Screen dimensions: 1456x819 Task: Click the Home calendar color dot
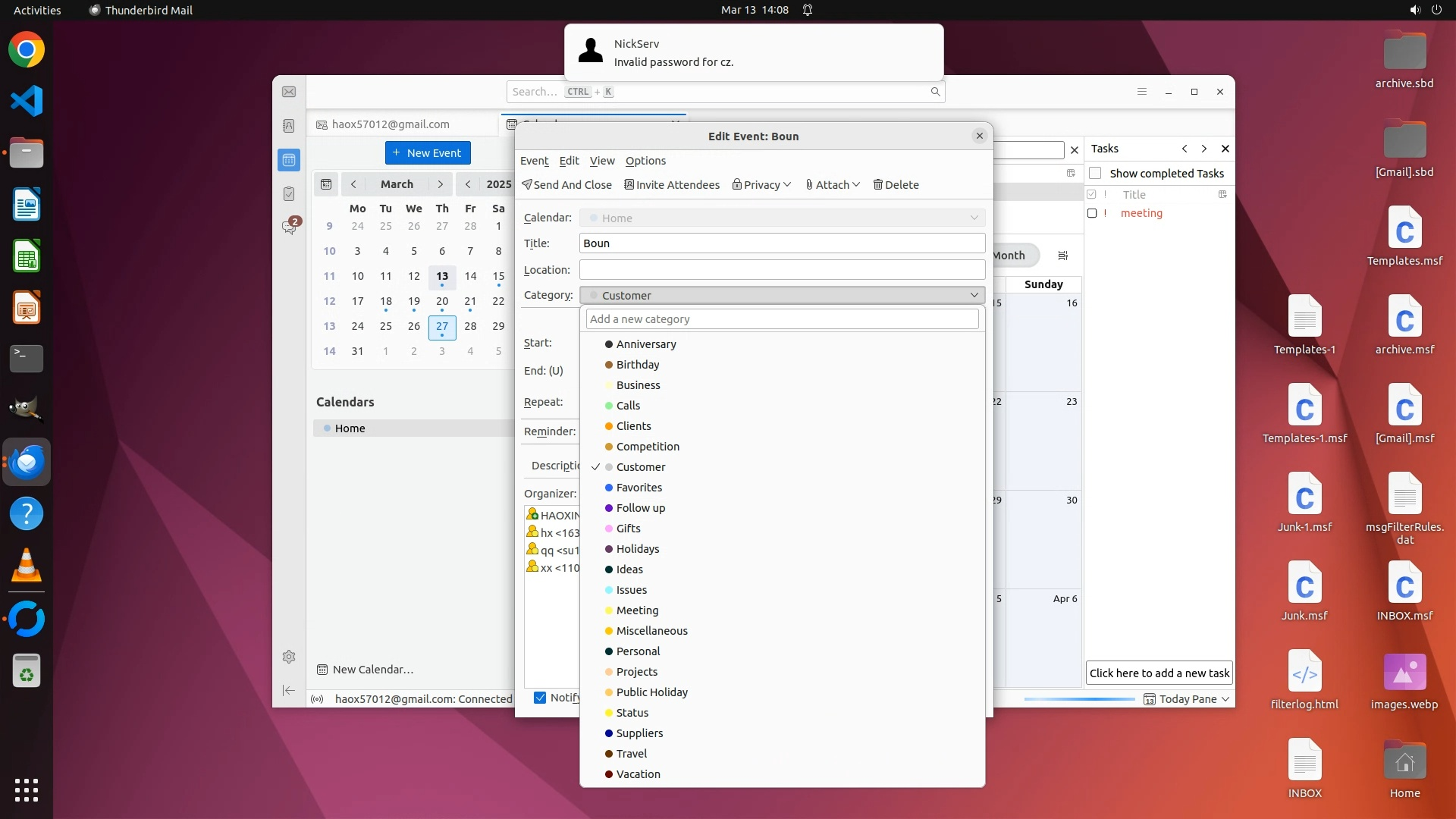pyautogui.click(x=328, y=428)
